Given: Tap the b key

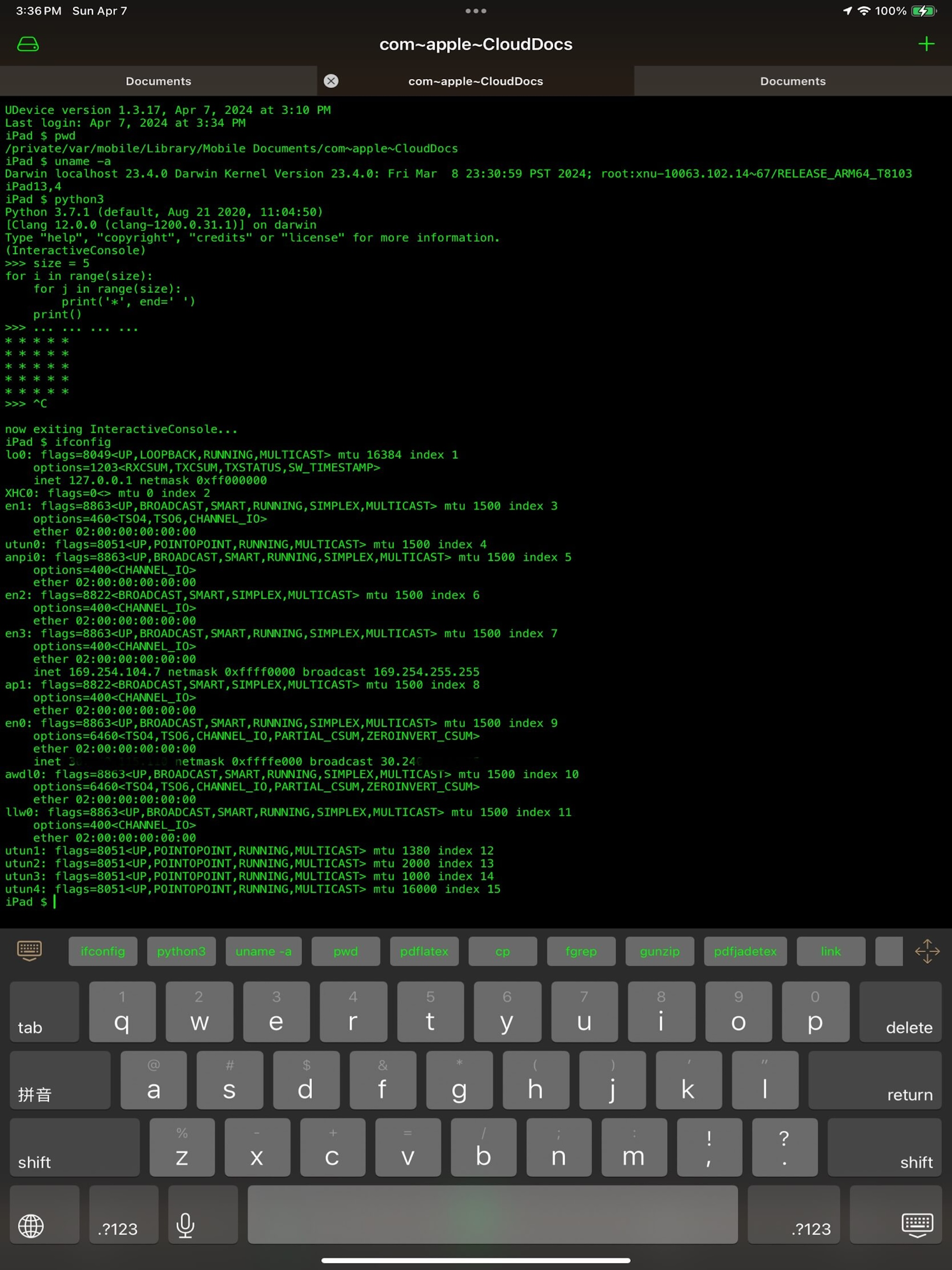Looking at the screenshot, I should pos(483,1147).
